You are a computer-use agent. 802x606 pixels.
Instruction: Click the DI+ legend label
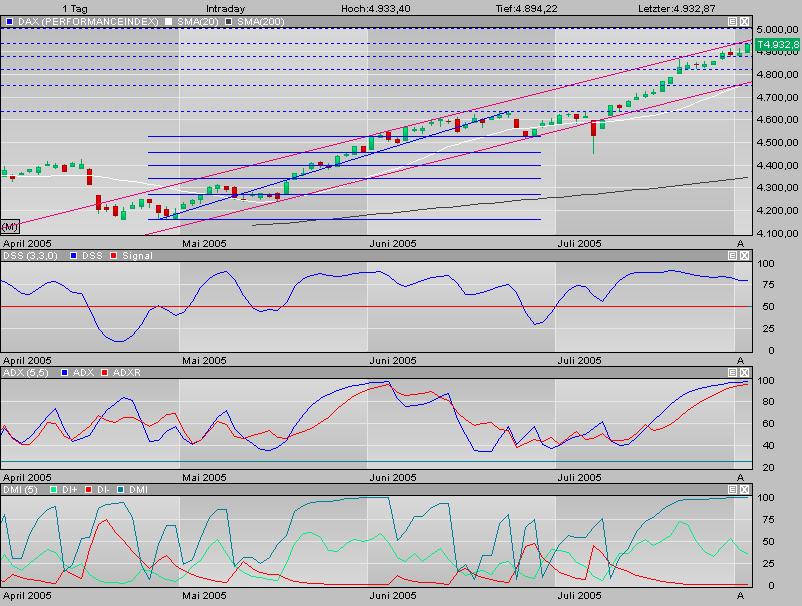[69, 490]
